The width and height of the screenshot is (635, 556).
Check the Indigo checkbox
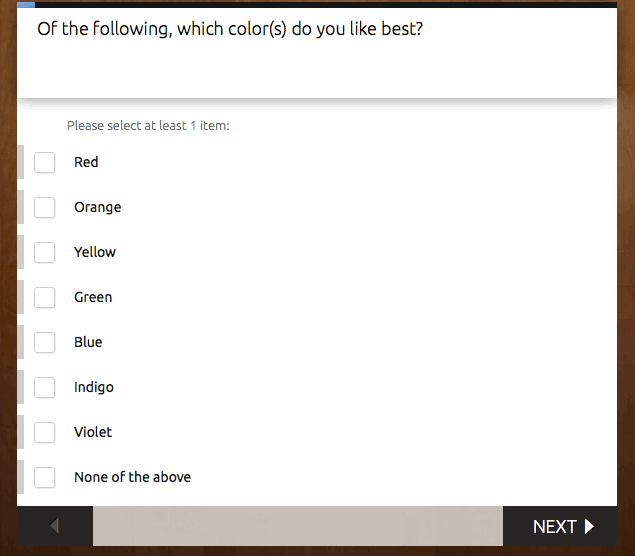pos(45,387)
